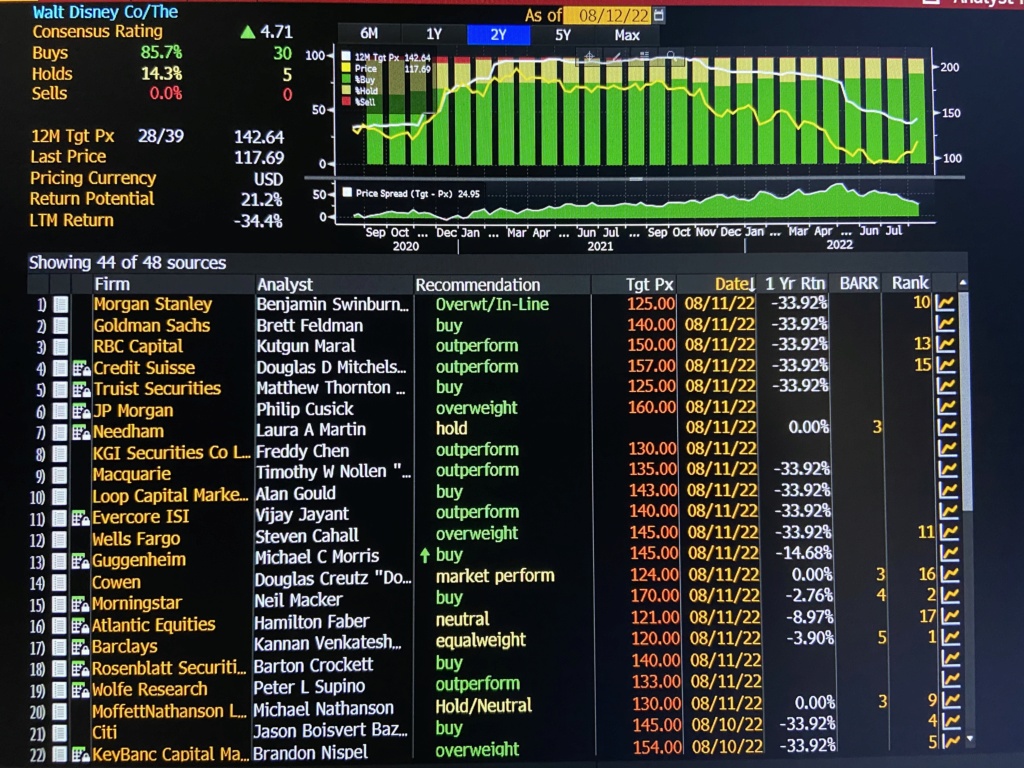Click the 'Showing 44 of 48 sources' text
1024x768 pixels.
pos(127,263)
